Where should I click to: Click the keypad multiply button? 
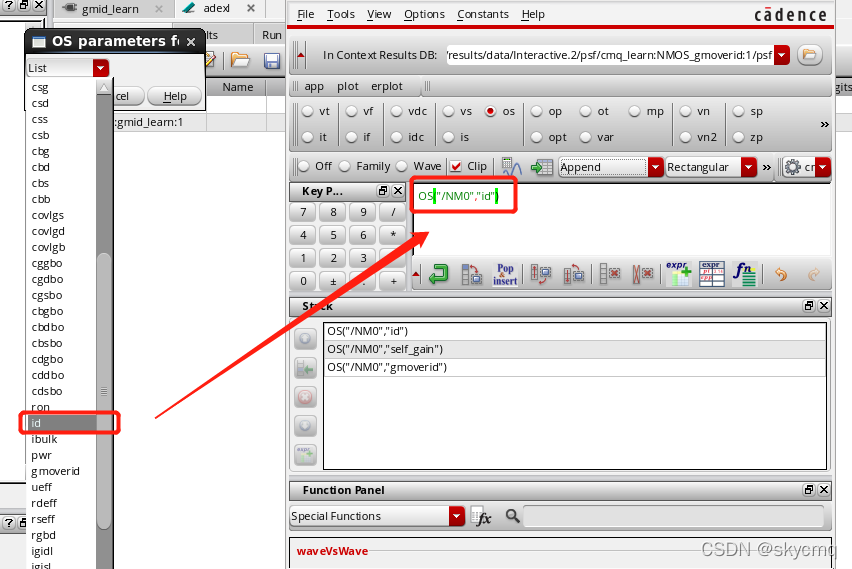(393, 235)
